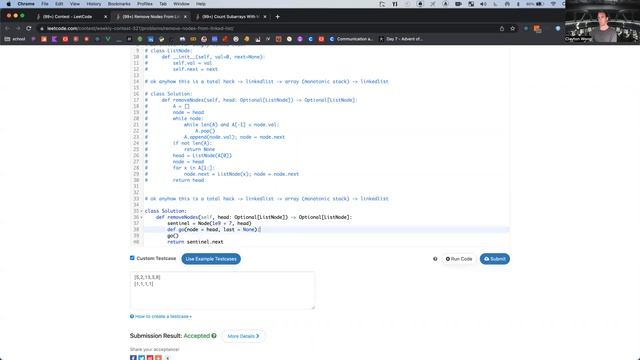
Task: Click the 'go()' line in editor
Action: (x=173, y=236)
